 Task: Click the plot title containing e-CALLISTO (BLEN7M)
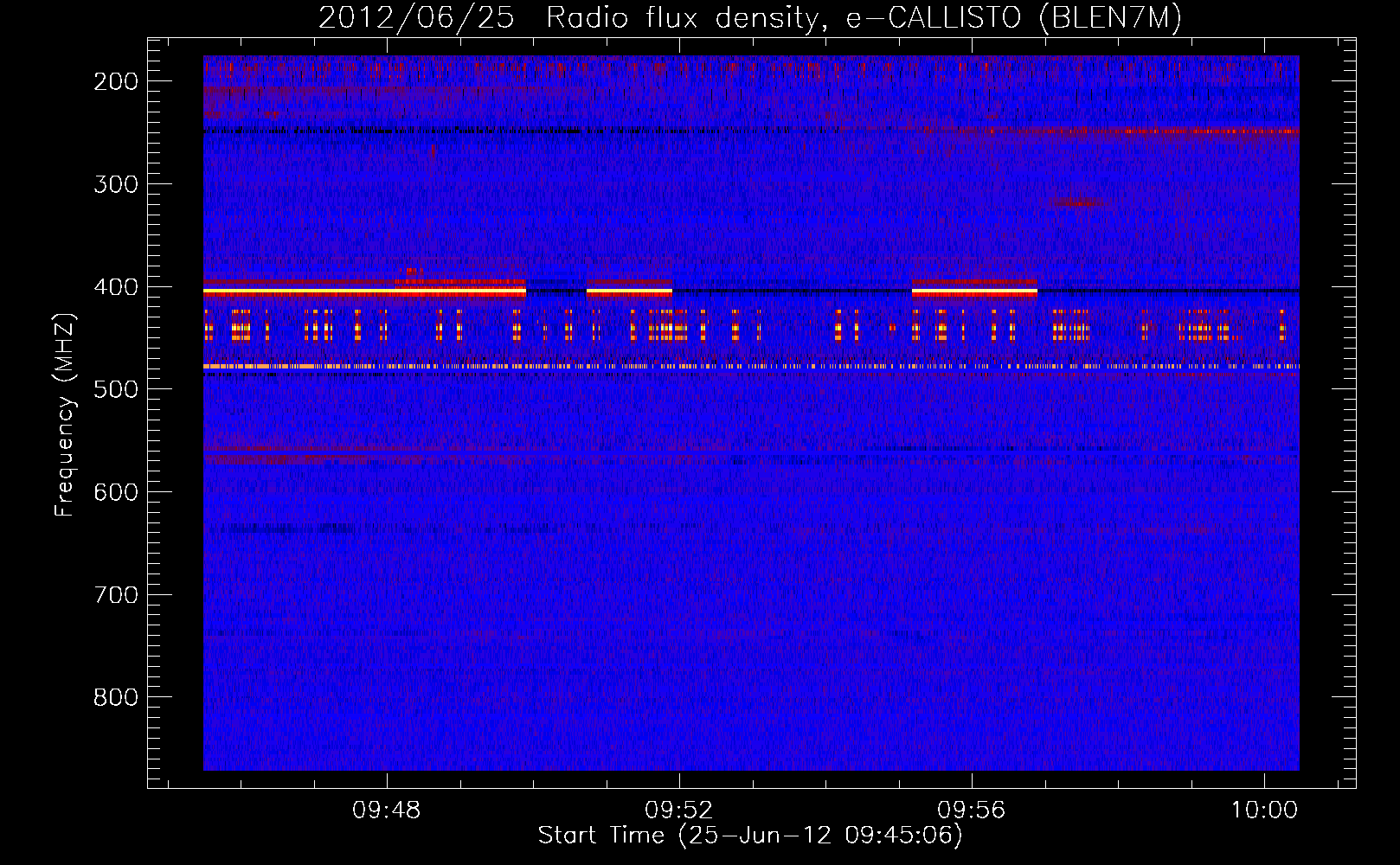pyautogui.click(x=750, y=17)
